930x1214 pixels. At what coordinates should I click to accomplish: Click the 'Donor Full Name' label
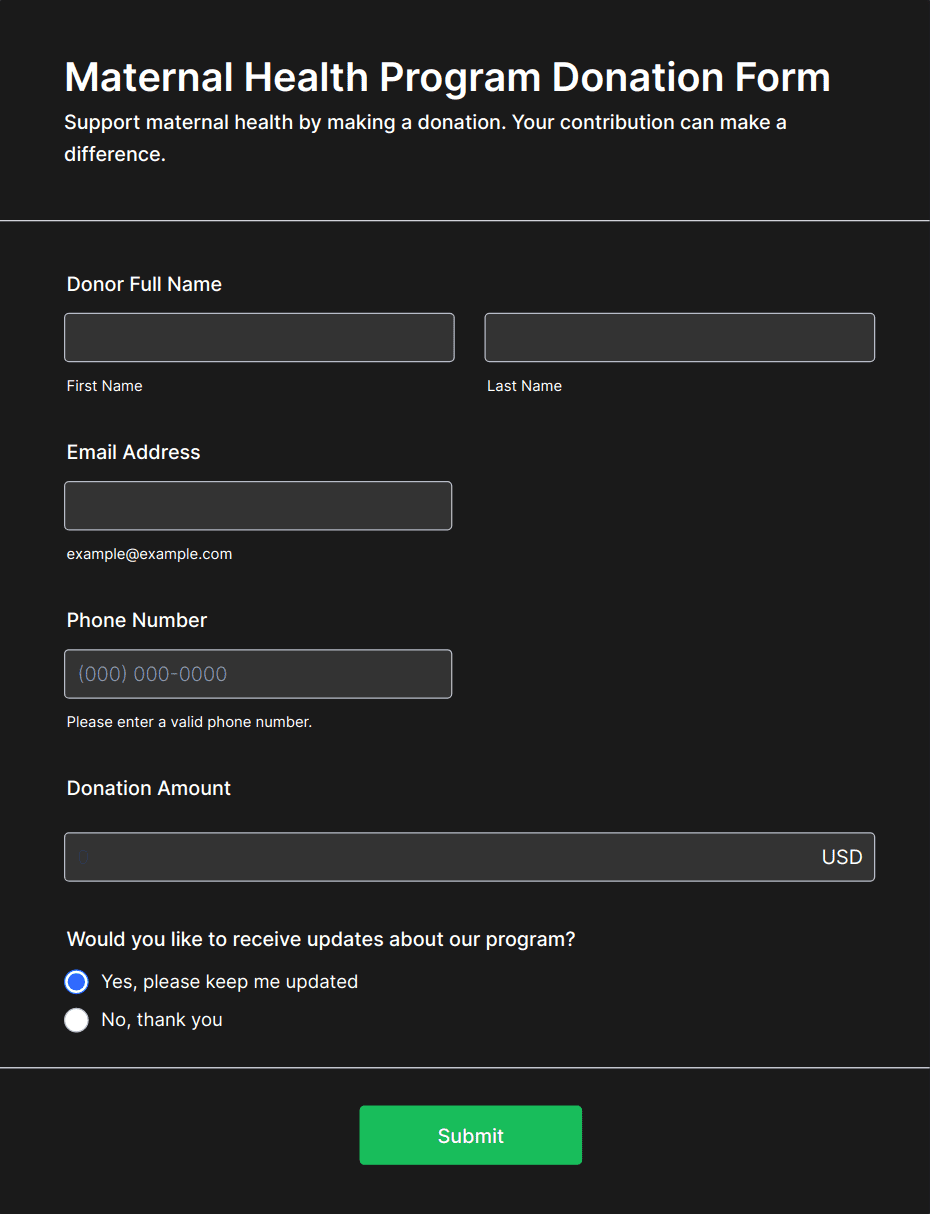coord(144,284)
